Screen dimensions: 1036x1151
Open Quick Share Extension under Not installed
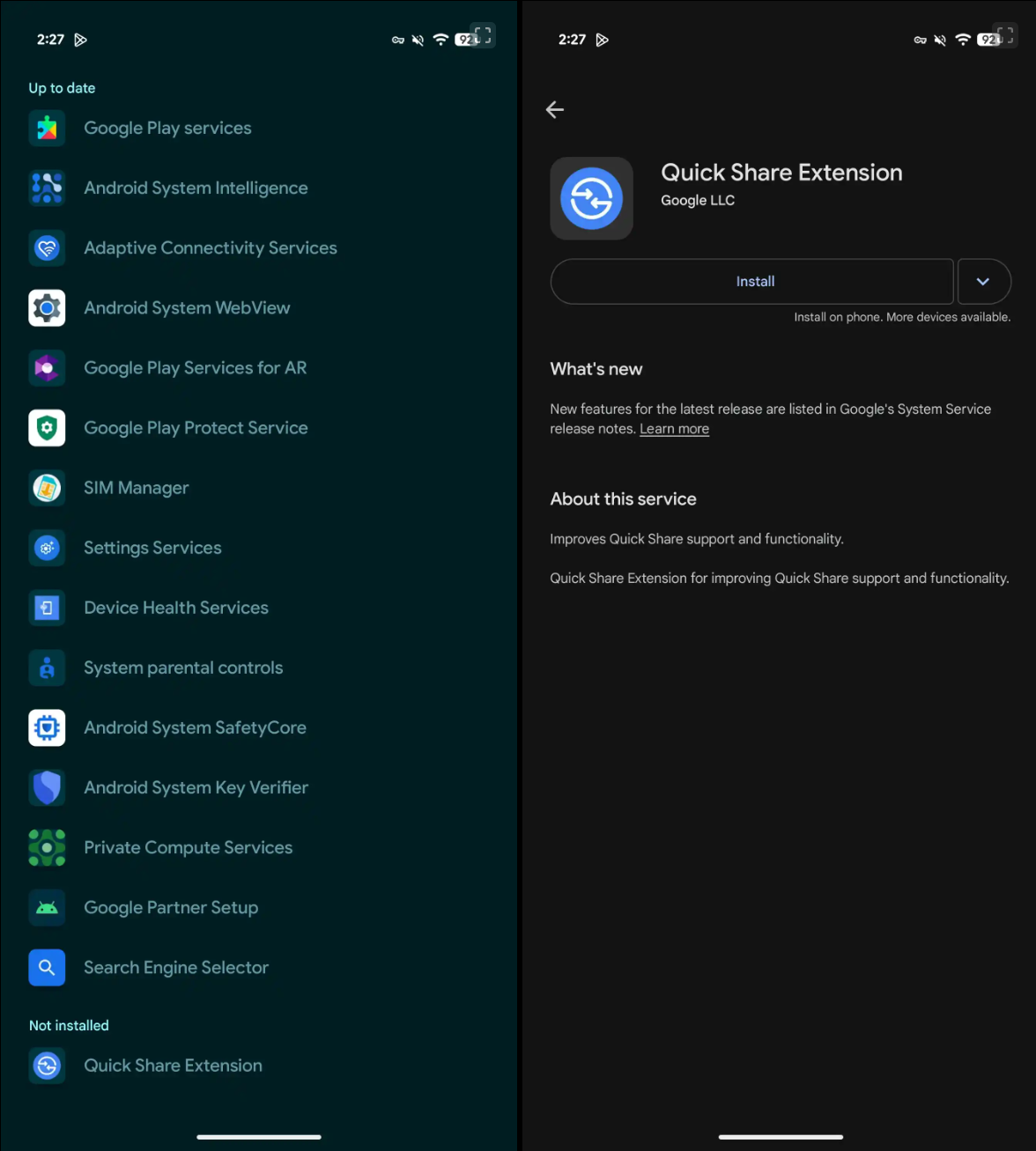click(173, 1066)
